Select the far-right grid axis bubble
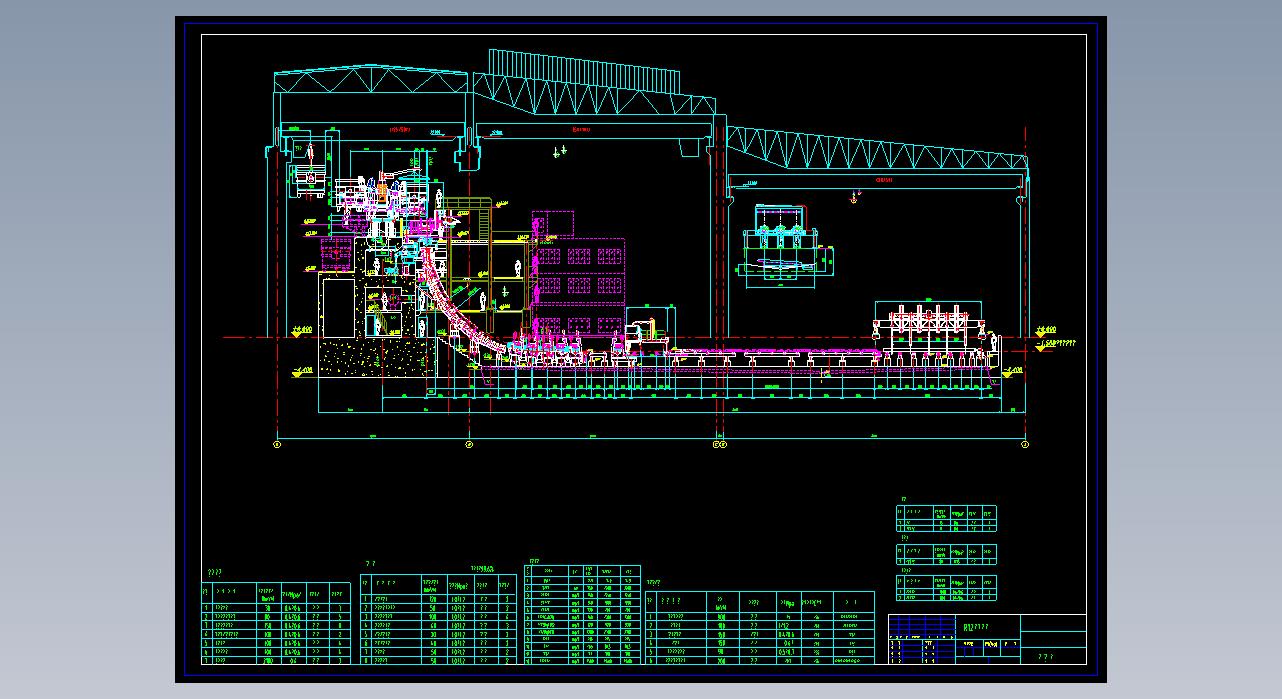Viewport: 1282px width, 699px height. coord(1025,444)
